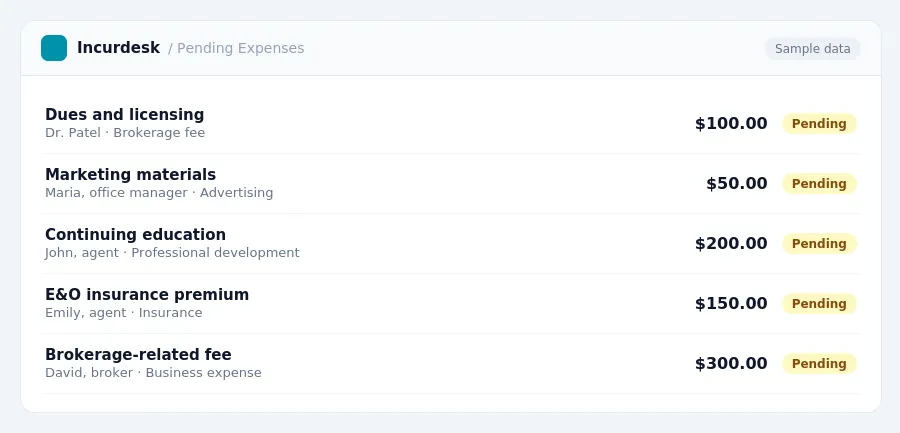Select the Brokerage-related fee item
Image resolution: width=900 pixels, height=433 pixels.
[451, 364]
